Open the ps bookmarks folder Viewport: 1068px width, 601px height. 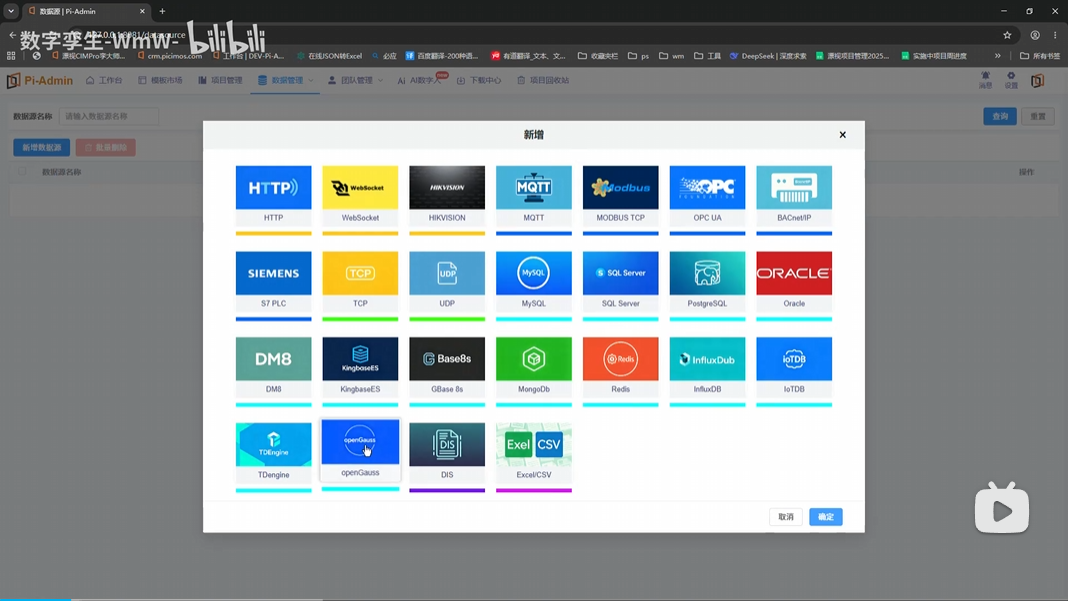638,56
